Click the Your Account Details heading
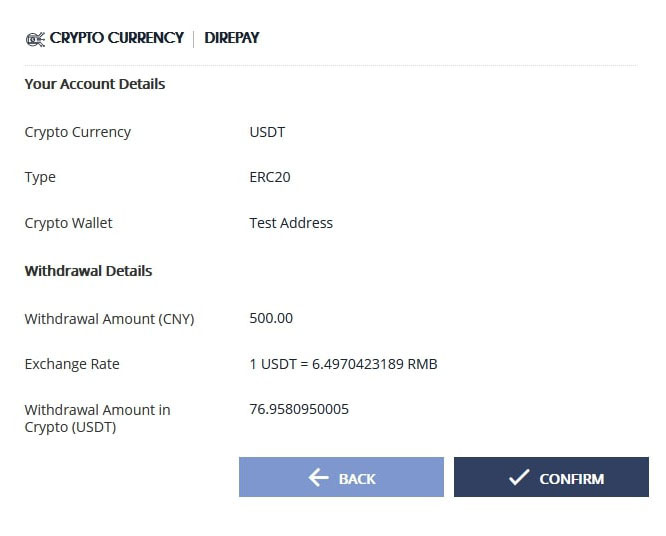 point(95,84)
